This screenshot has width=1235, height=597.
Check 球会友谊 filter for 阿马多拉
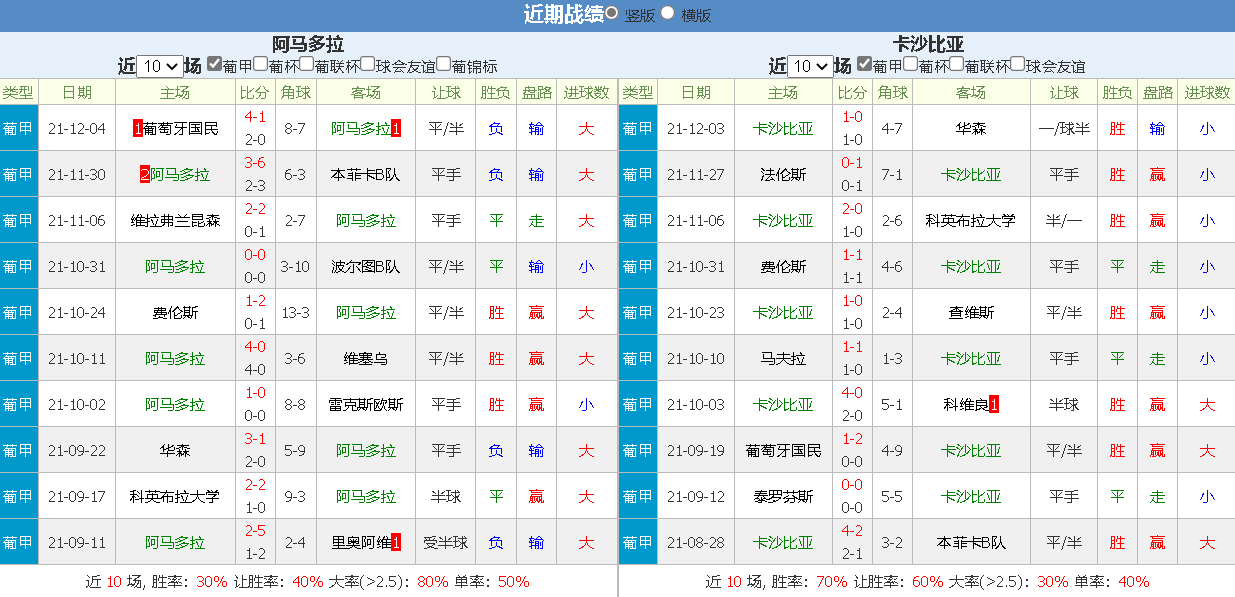[x=367, y=64]
